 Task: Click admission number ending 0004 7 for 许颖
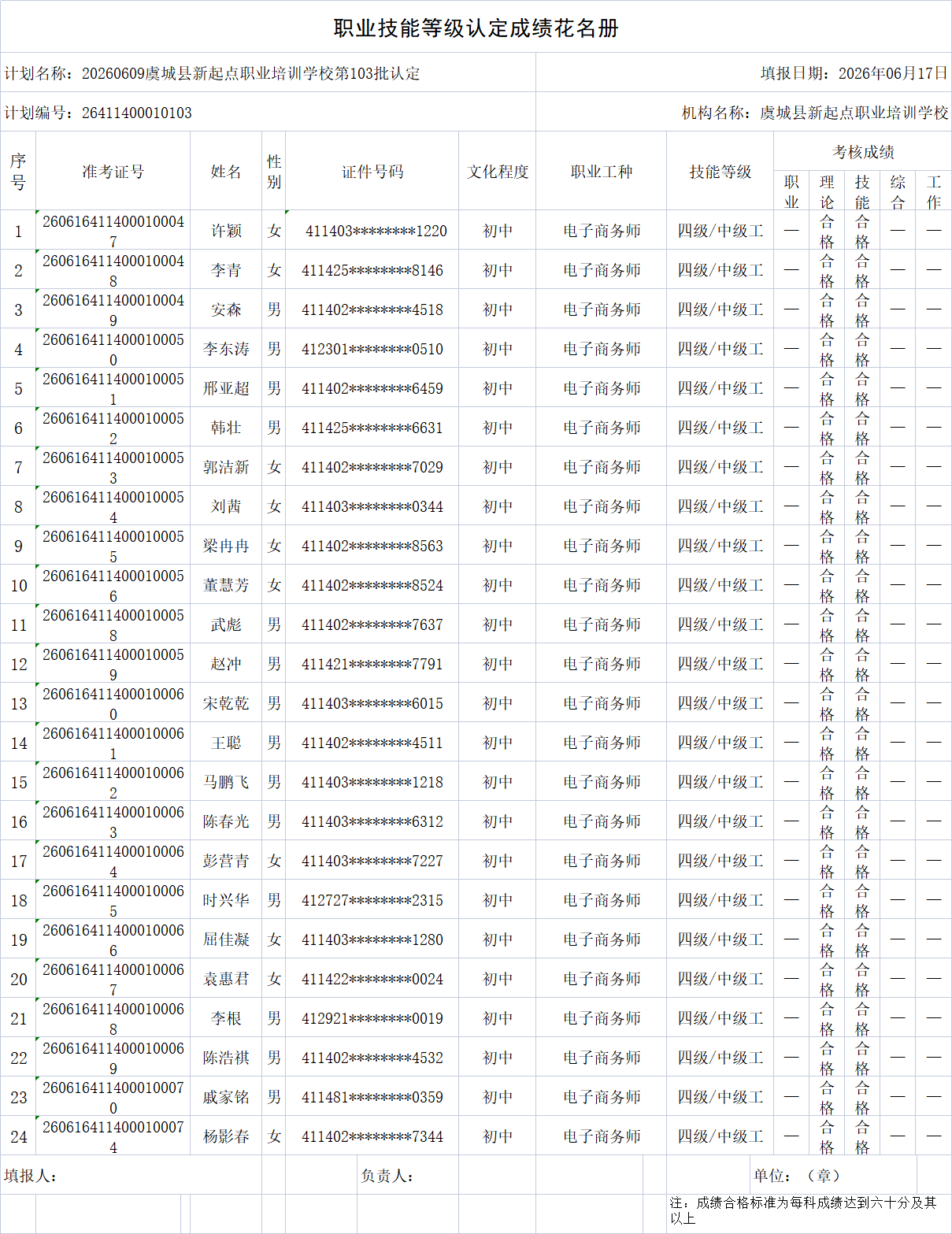[x=113, y=231]
